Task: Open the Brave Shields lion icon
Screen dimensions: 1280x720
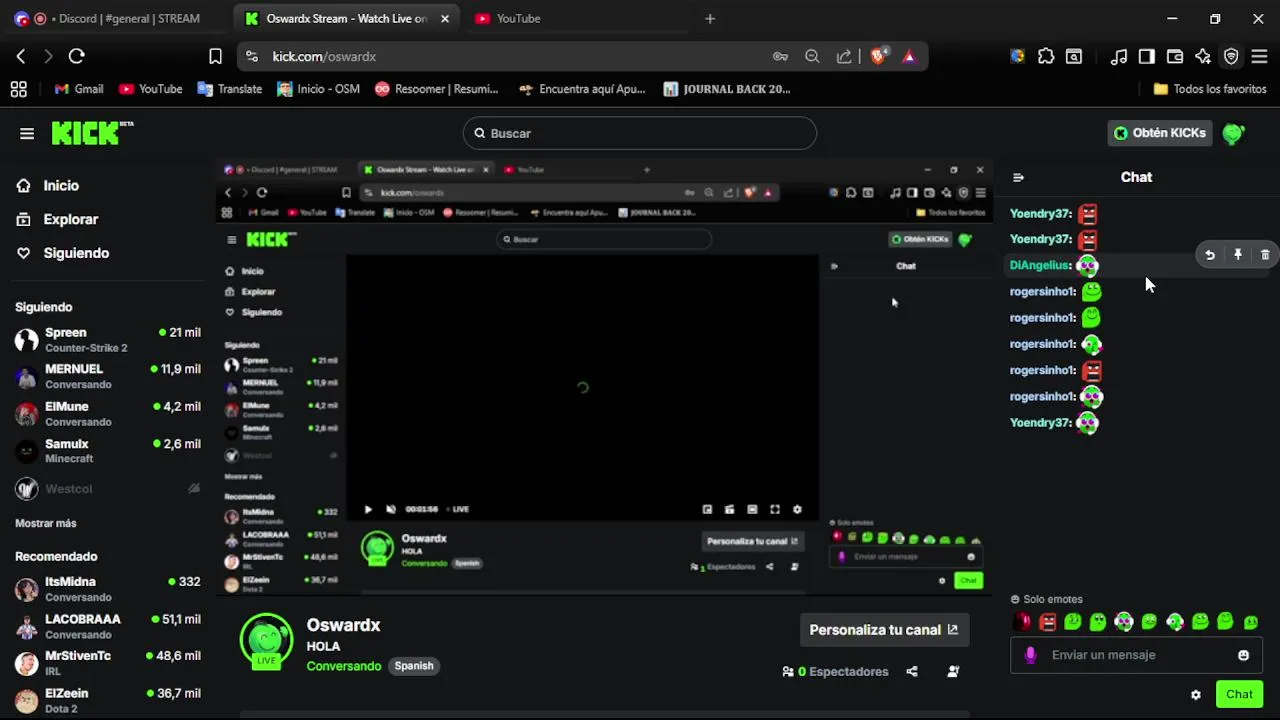Action: point(878,57)
